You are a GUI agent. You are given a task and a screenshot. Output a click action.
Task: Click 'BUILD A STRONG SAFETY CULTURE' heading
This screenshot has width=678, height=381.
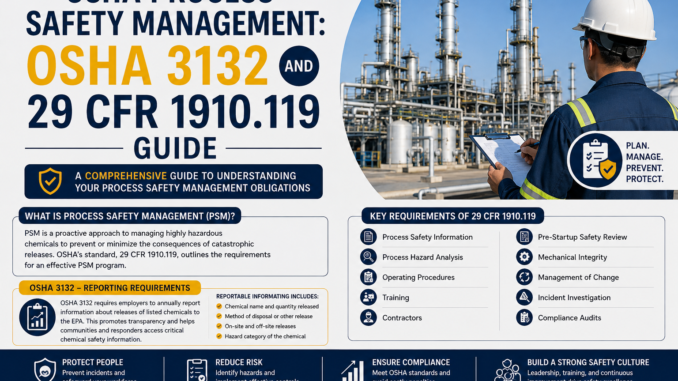pos(588,362)
